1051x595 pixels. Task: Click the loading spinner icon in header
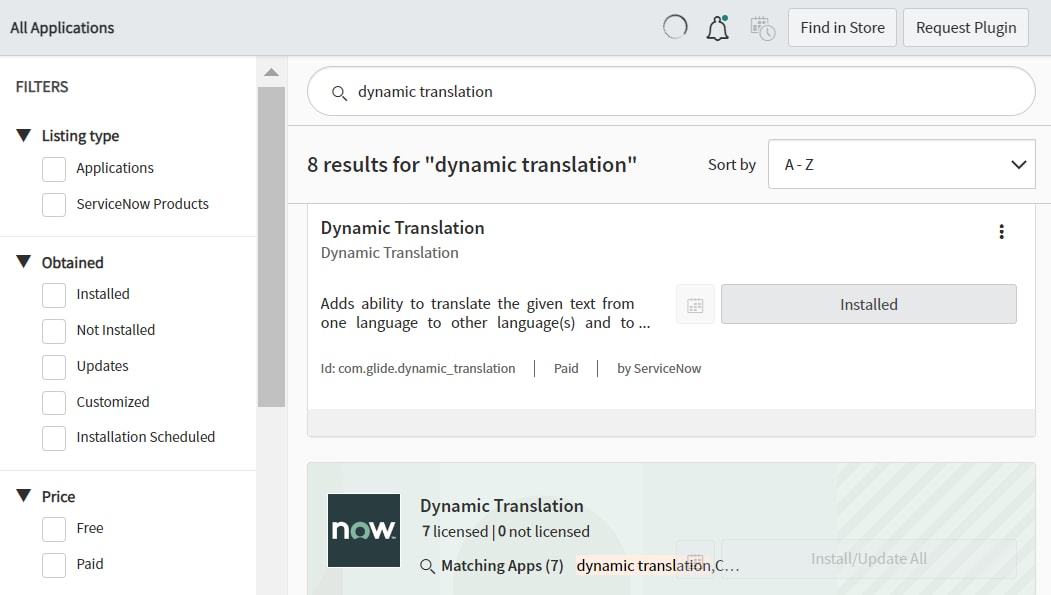coord(675,27)
